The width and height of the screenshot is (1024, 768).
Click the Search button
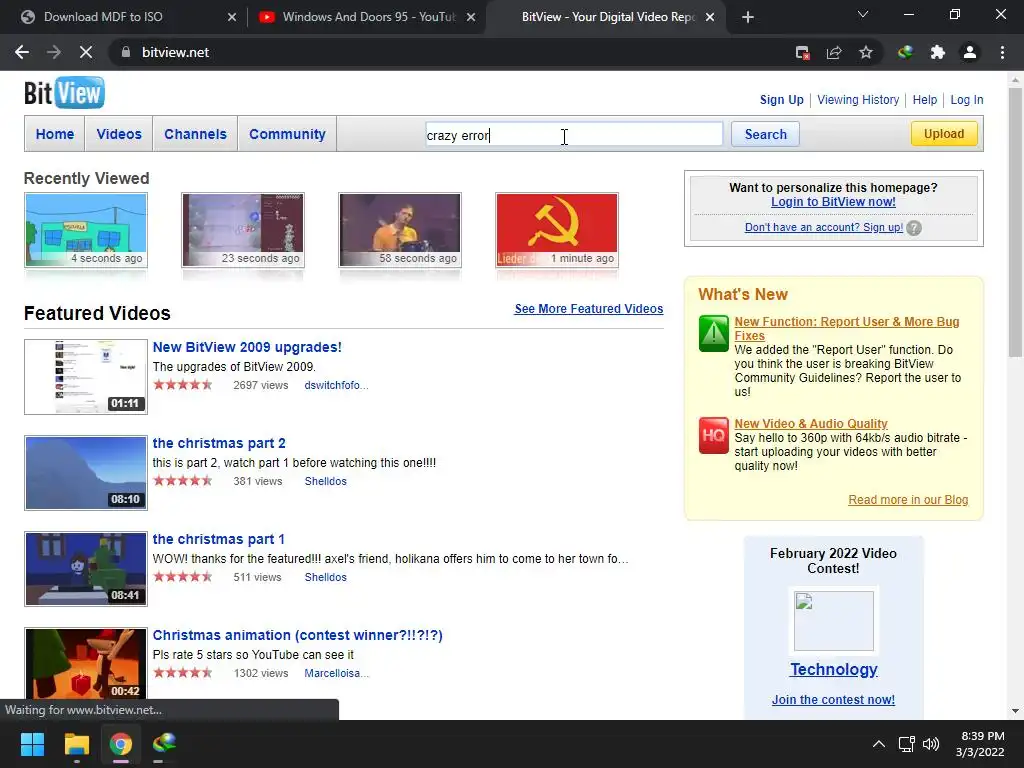(765, 134)
